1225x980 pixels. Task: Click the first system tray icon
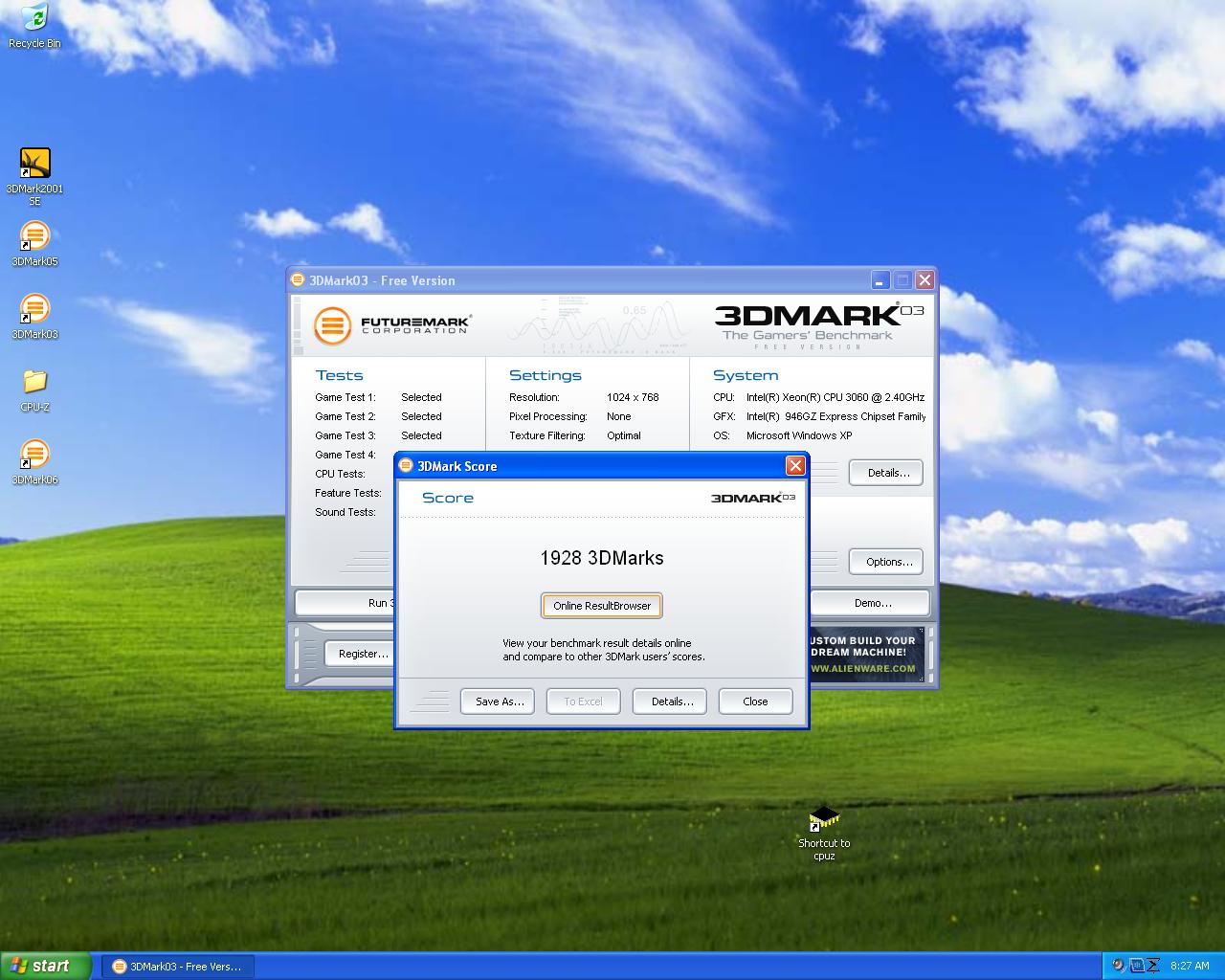coord(1118,966)
